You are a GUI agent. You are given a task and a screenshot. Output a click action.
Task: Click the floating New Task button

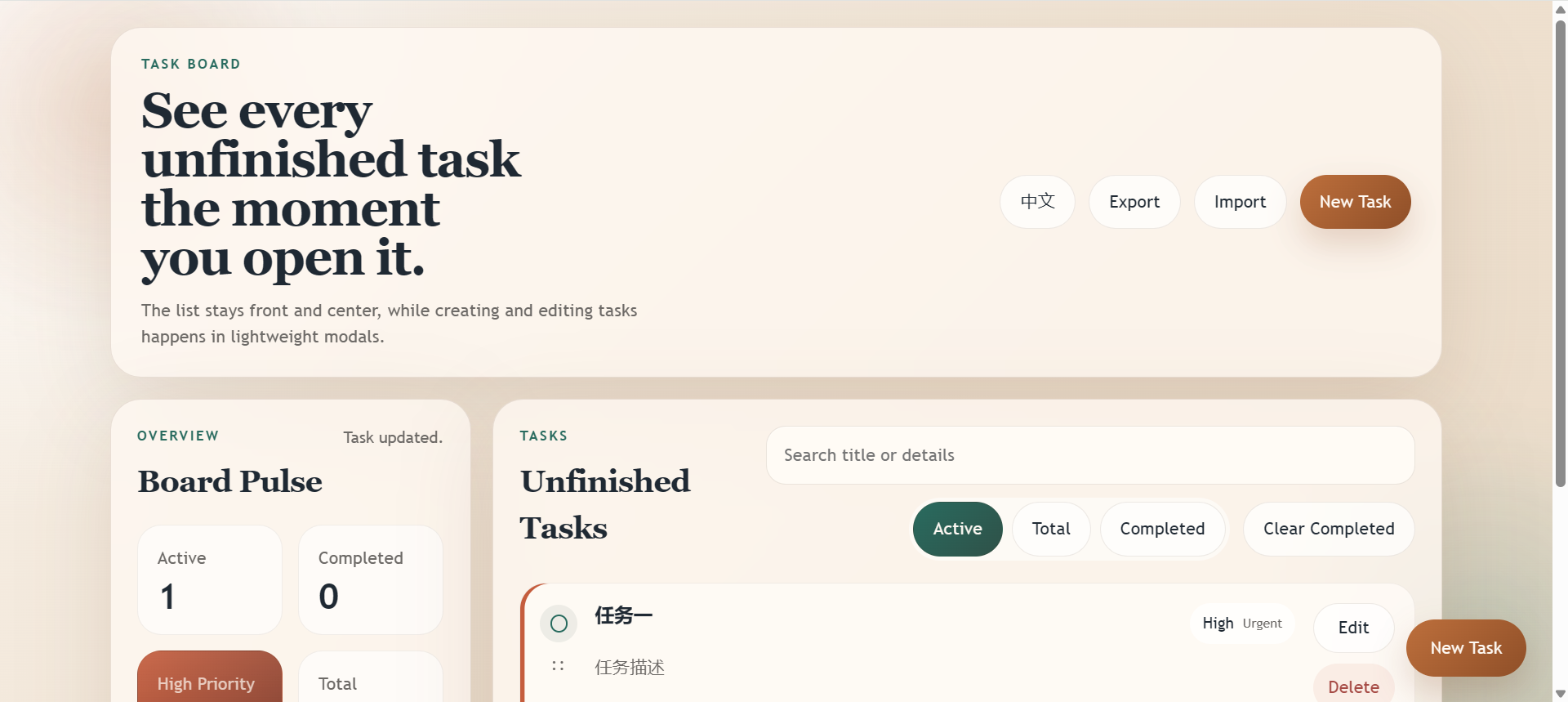pyautogui.click(x=1466, y=648)
